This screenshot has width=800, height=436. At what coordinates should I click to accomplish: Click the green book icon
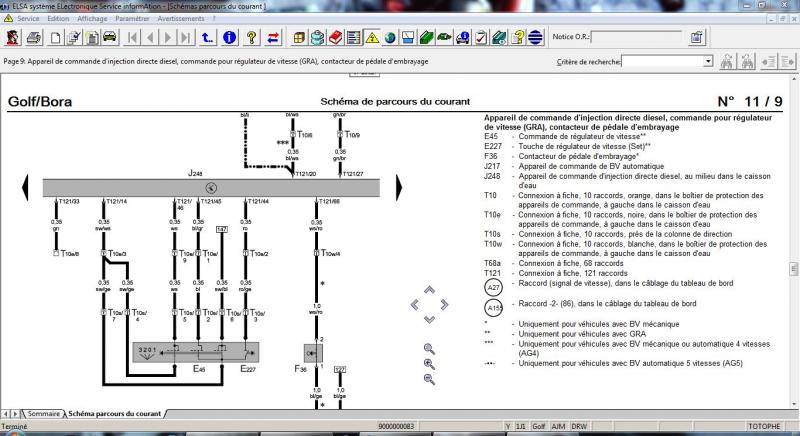(x=427, y=38)
